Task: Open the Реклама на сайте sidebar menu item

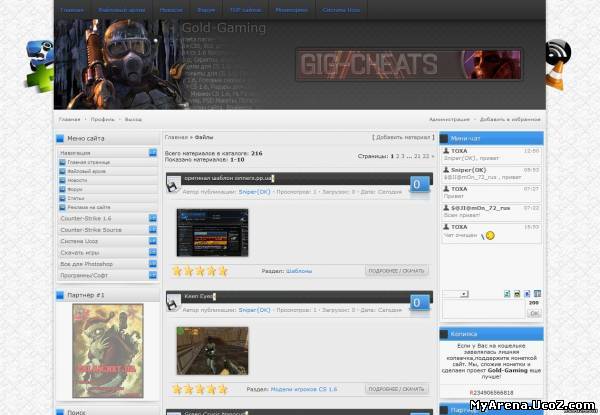Action: (x=89, y=207)
